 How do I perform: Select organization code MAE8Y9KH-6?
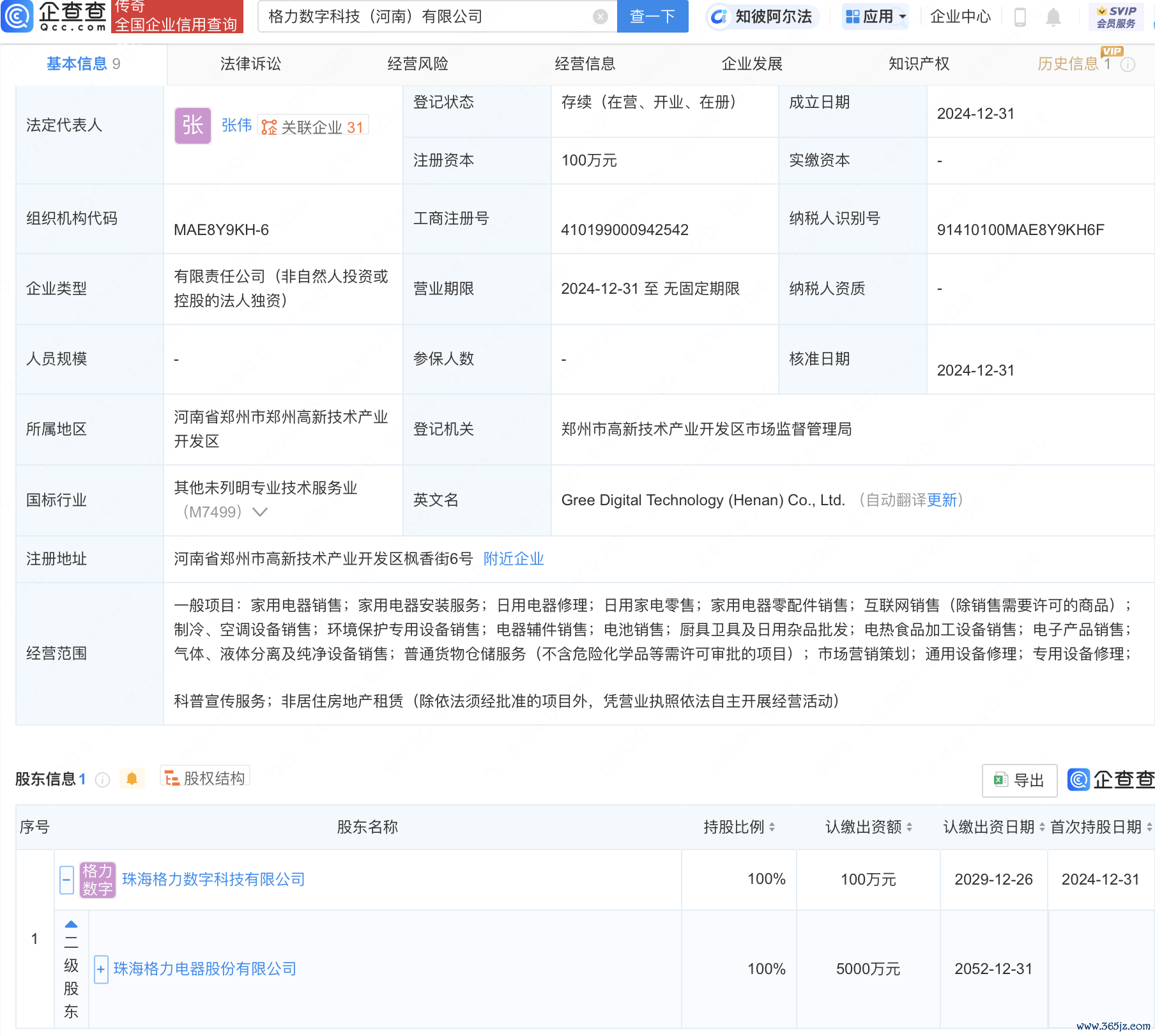click(221, 230)
